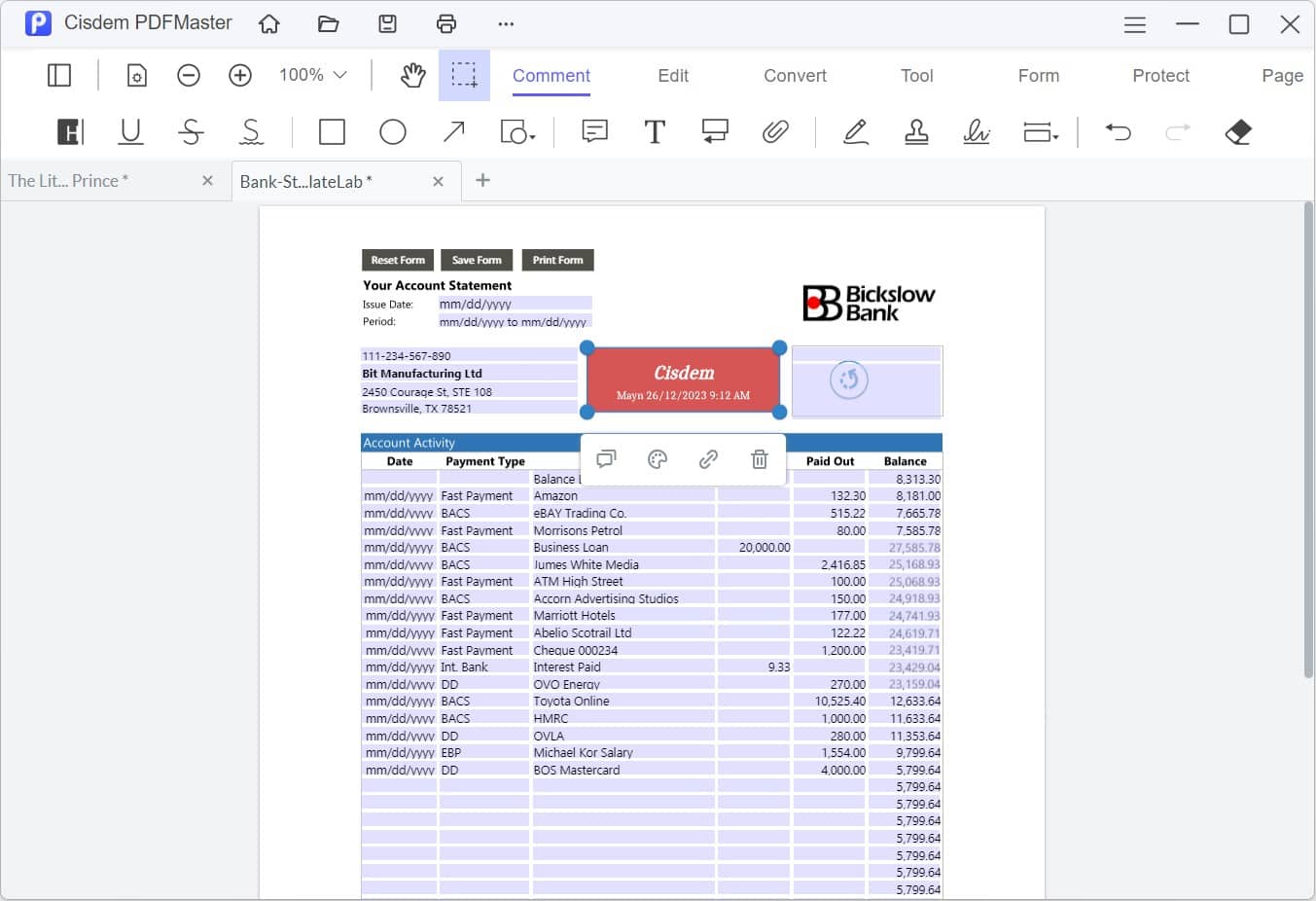Select the Highlight text tool
The height and width of the screenshot is (901, 1316).
click(70, 131)
